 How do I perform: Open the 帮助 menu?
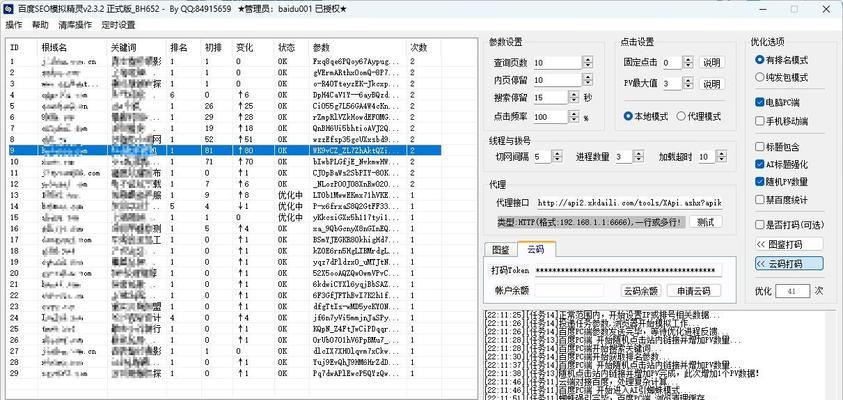click(x=40, y=25)
